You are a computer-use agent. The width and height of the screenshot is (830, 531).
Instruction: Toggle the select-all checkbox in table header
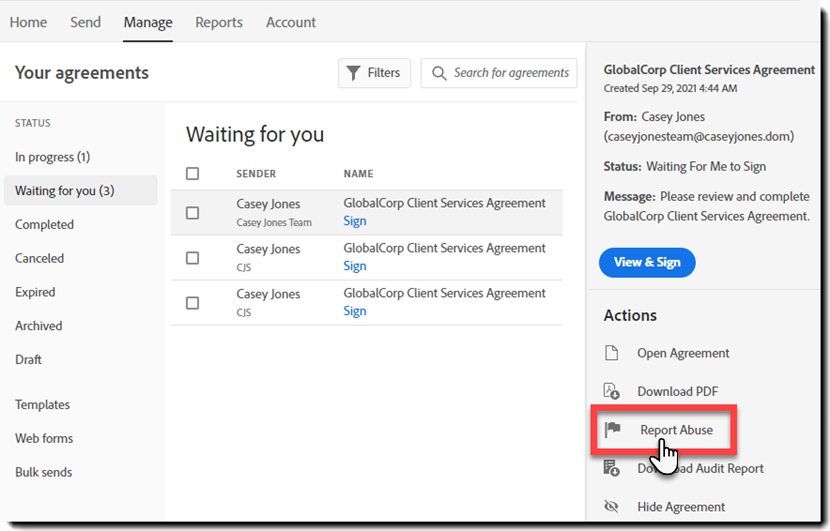pyautogui.click(x=193, y=174)
